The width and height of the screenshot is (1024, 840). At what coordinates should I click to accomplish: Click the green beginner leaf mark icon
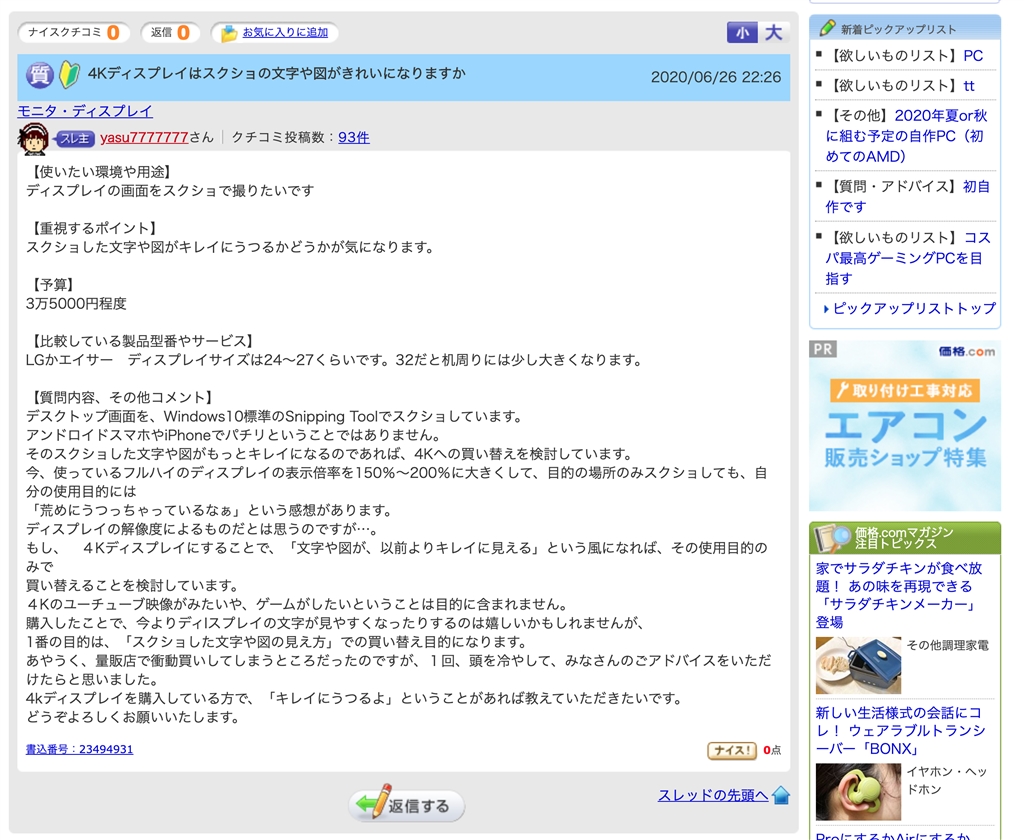coord(69,74)
